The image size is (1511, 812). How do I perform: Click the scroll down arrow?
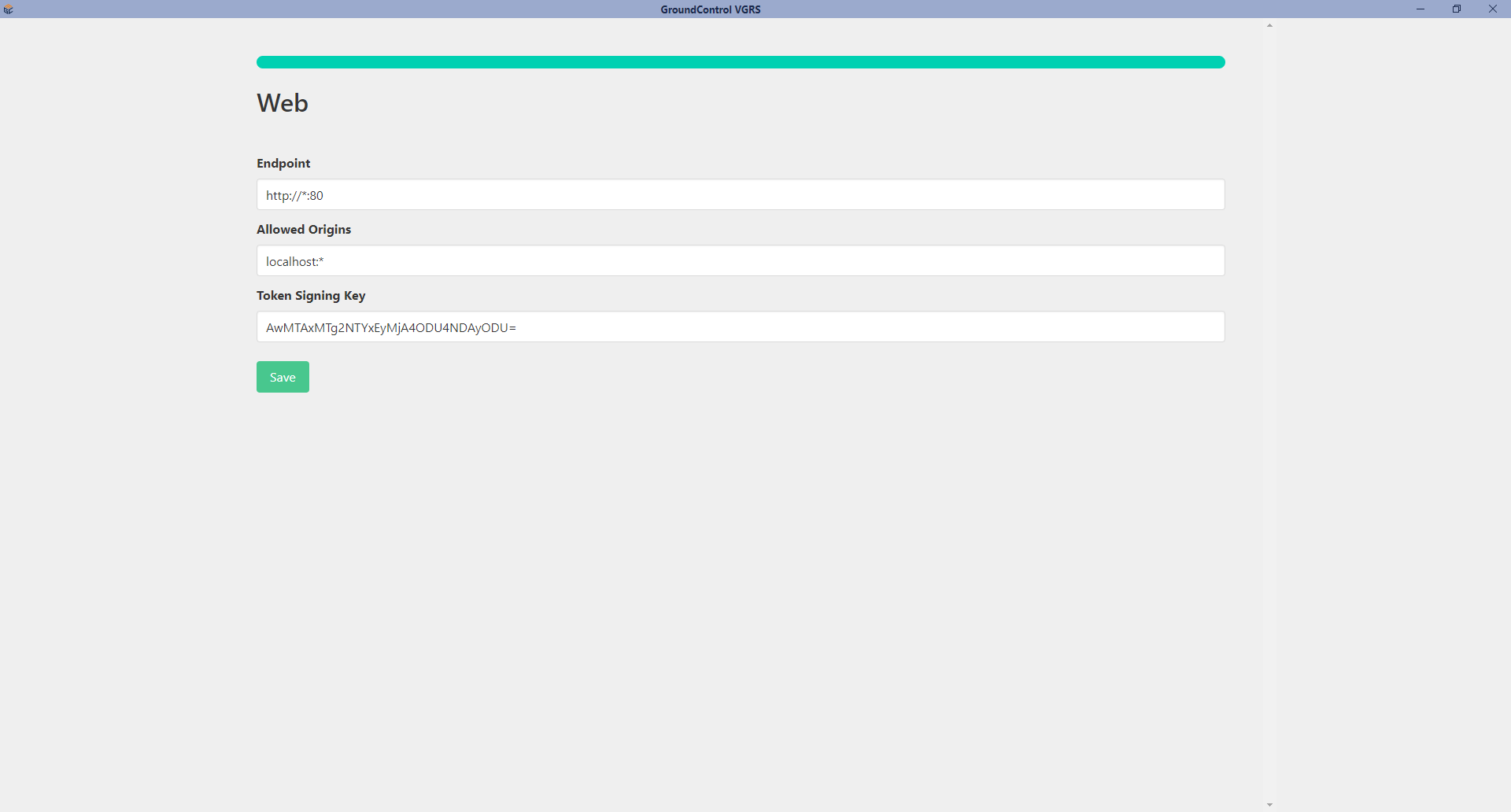tap(1269, 805)
